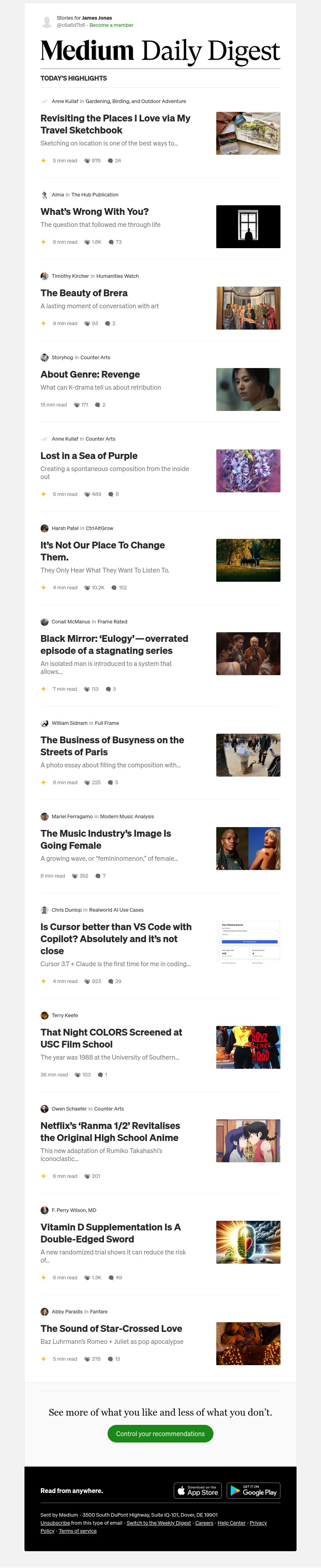Click Harsh Patel author avatar
Screen dimensions: 321x1568
click(44, 528)
